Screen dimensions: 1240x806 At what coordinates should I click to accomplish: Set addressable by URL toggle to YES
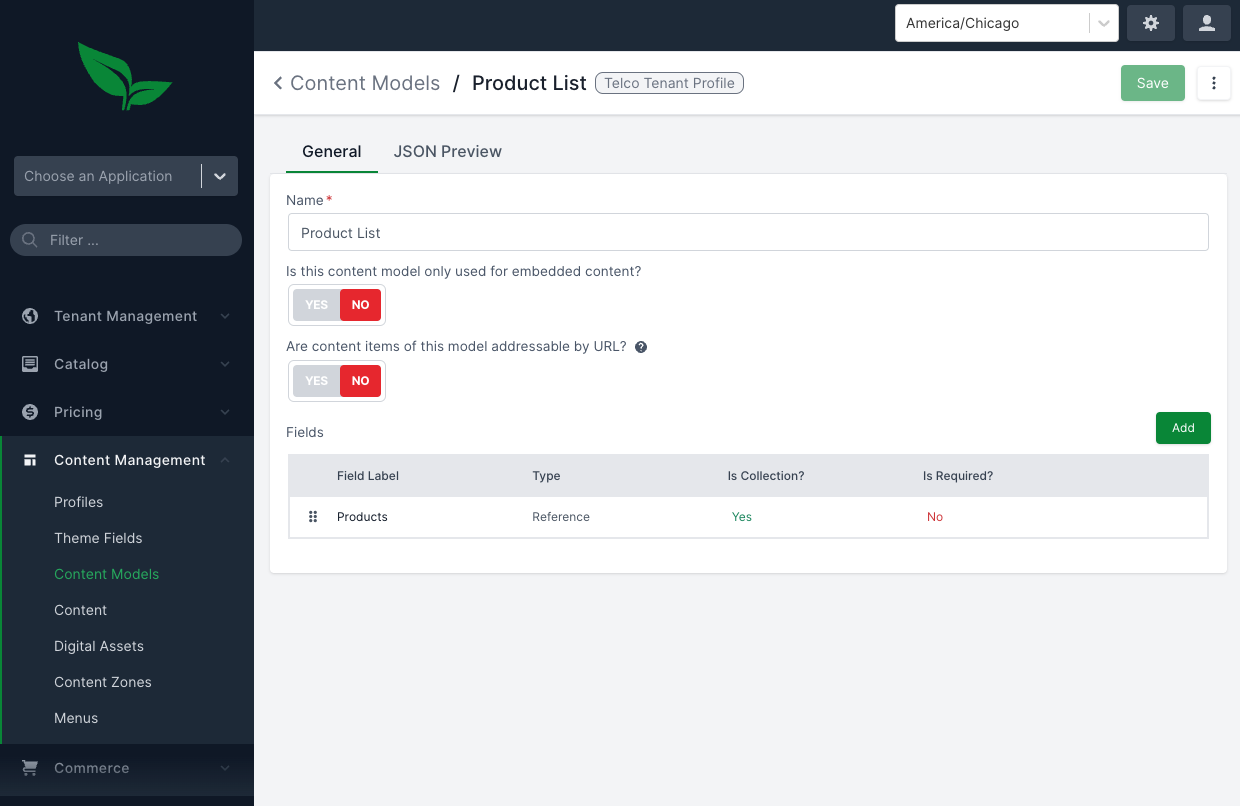point(317,381)
